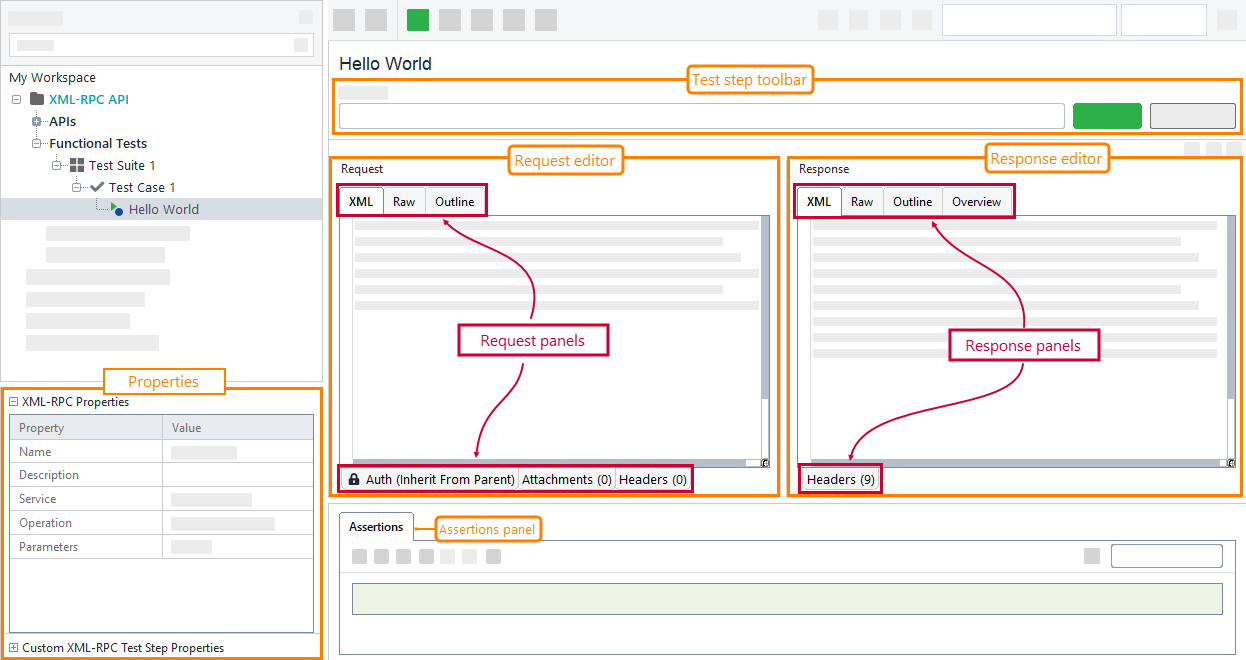This screenshot has width=1246, height=660.
Task: Click the green run icon in the main toolbar
Action: tap(417, 20)
